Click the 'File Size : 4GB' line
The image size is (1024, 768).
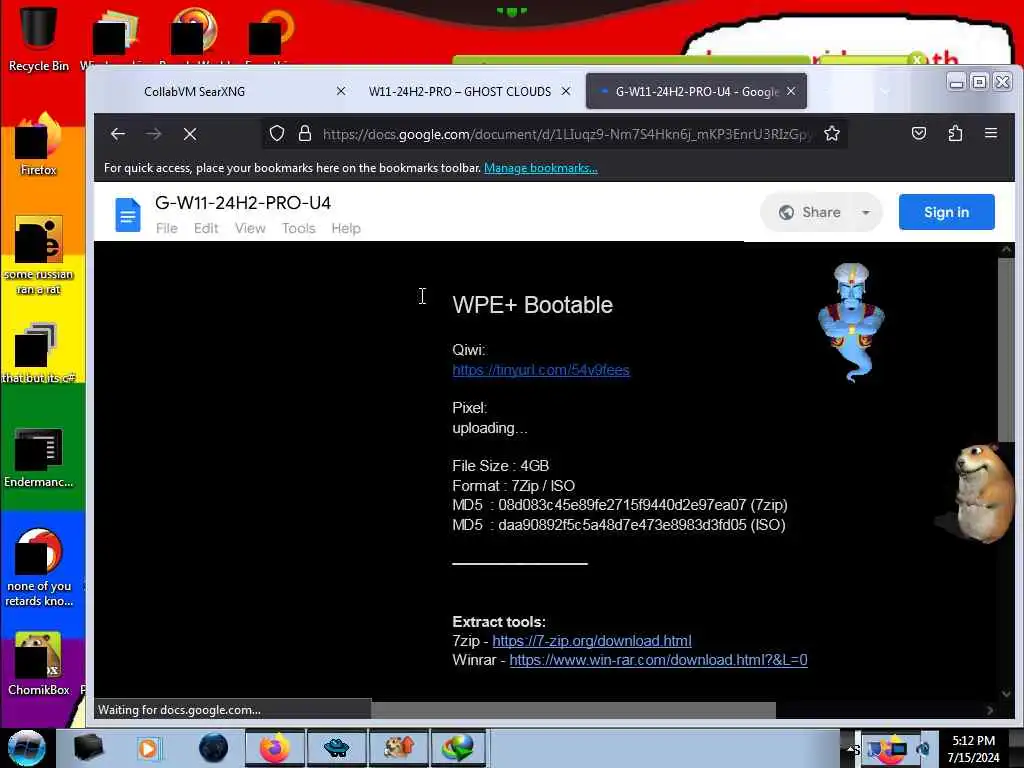tap(501, 466)
